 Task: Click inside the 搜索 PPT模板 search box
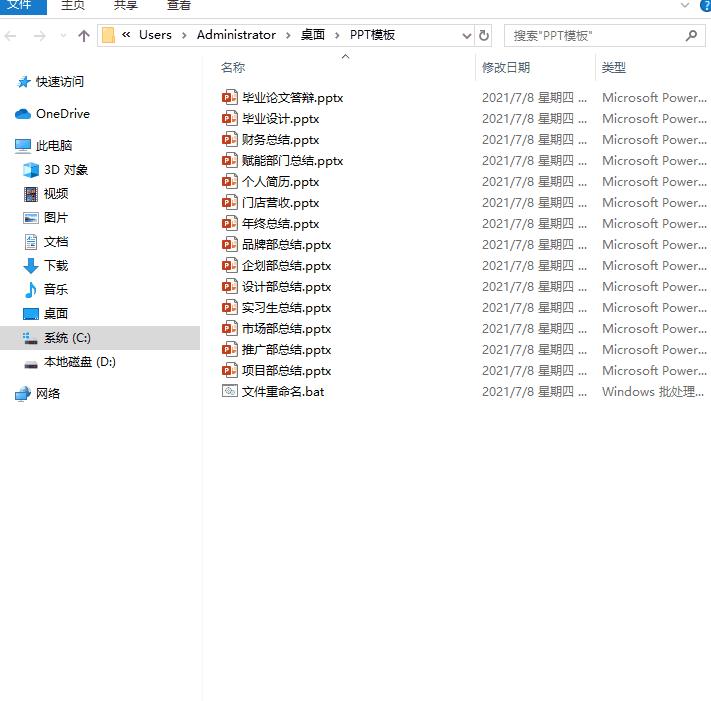pyautogui.click(x=595, y=35)
